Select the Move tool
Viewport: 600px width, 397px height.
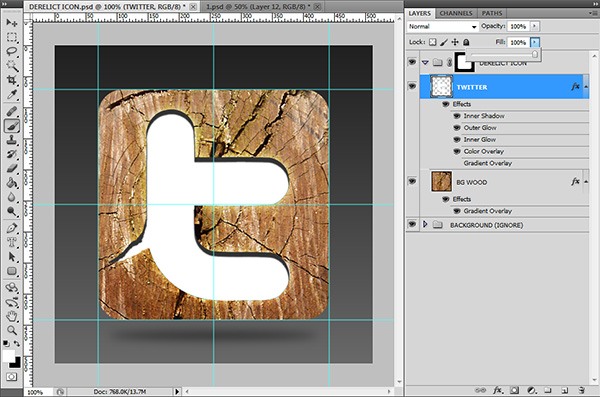click(11, 23)
